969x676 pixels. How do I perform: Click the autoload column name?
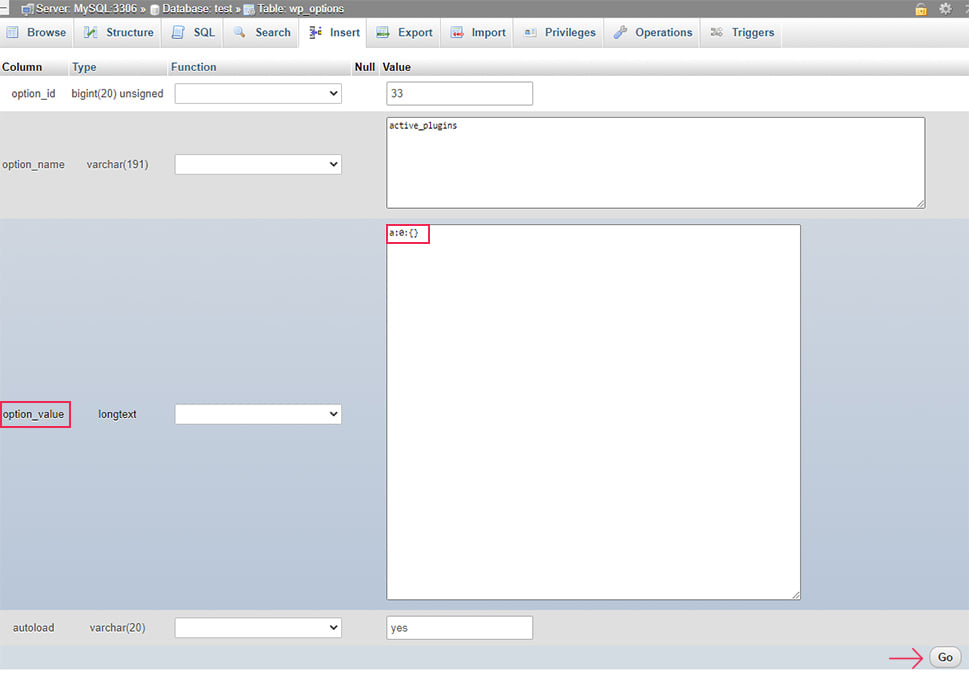click(33, 628)
